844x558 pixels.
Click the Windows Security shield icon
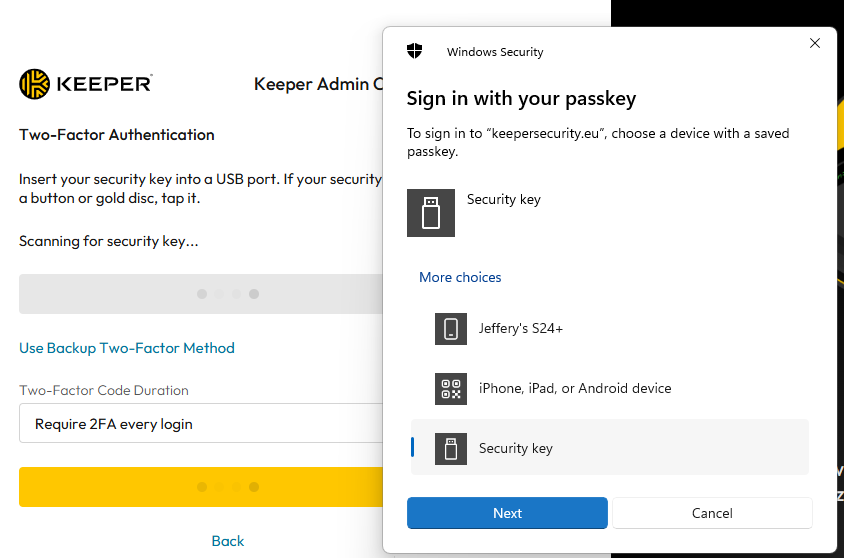click(414, 51)
